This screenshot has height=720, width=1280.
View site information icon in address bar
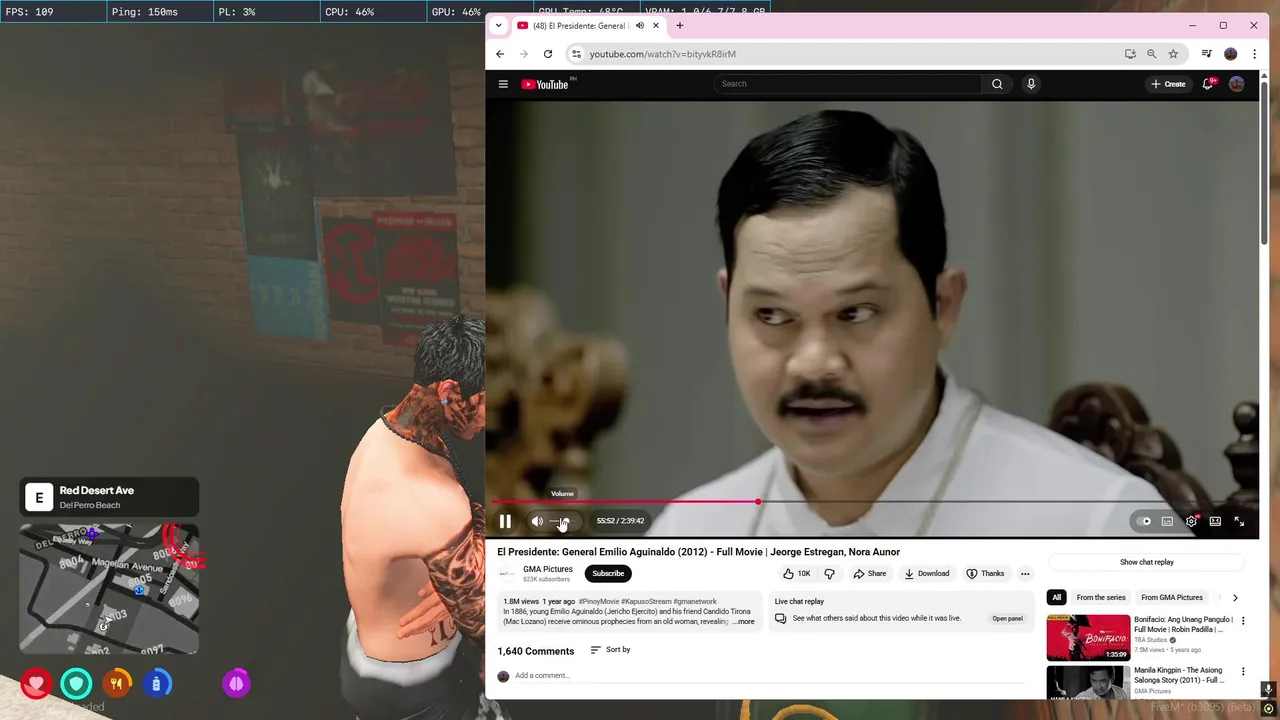click(576, 54)
